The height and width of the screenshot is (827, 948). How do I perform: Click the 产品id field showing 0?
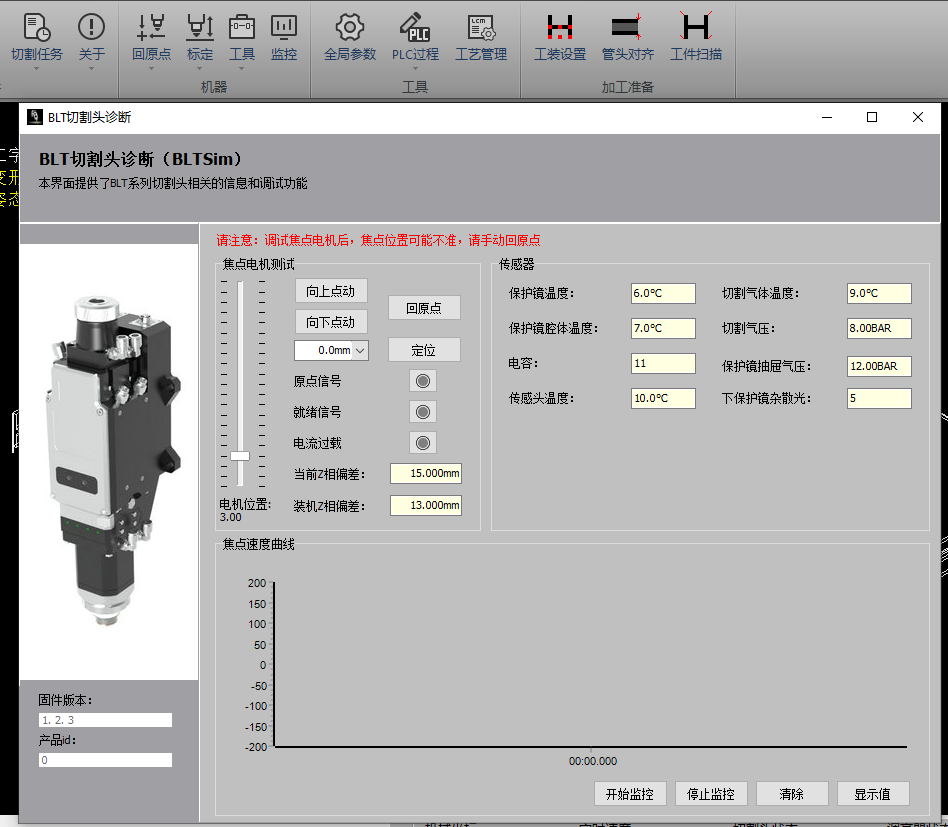tap(105, 760)
